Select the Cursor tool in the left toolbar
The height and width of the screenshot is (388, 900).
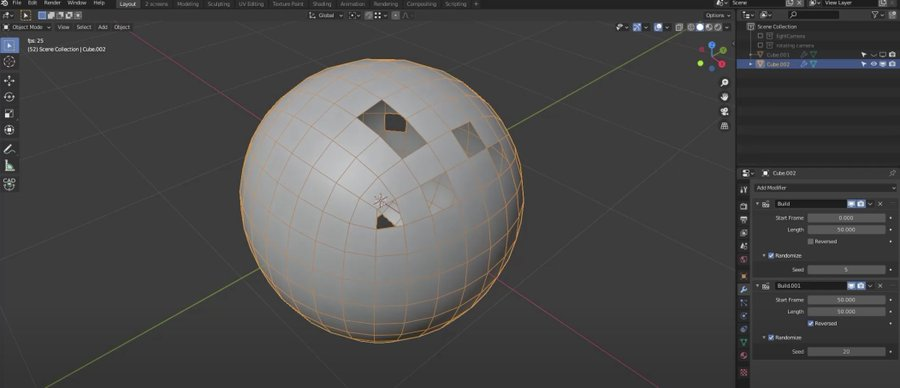click(x=9, y=62)
